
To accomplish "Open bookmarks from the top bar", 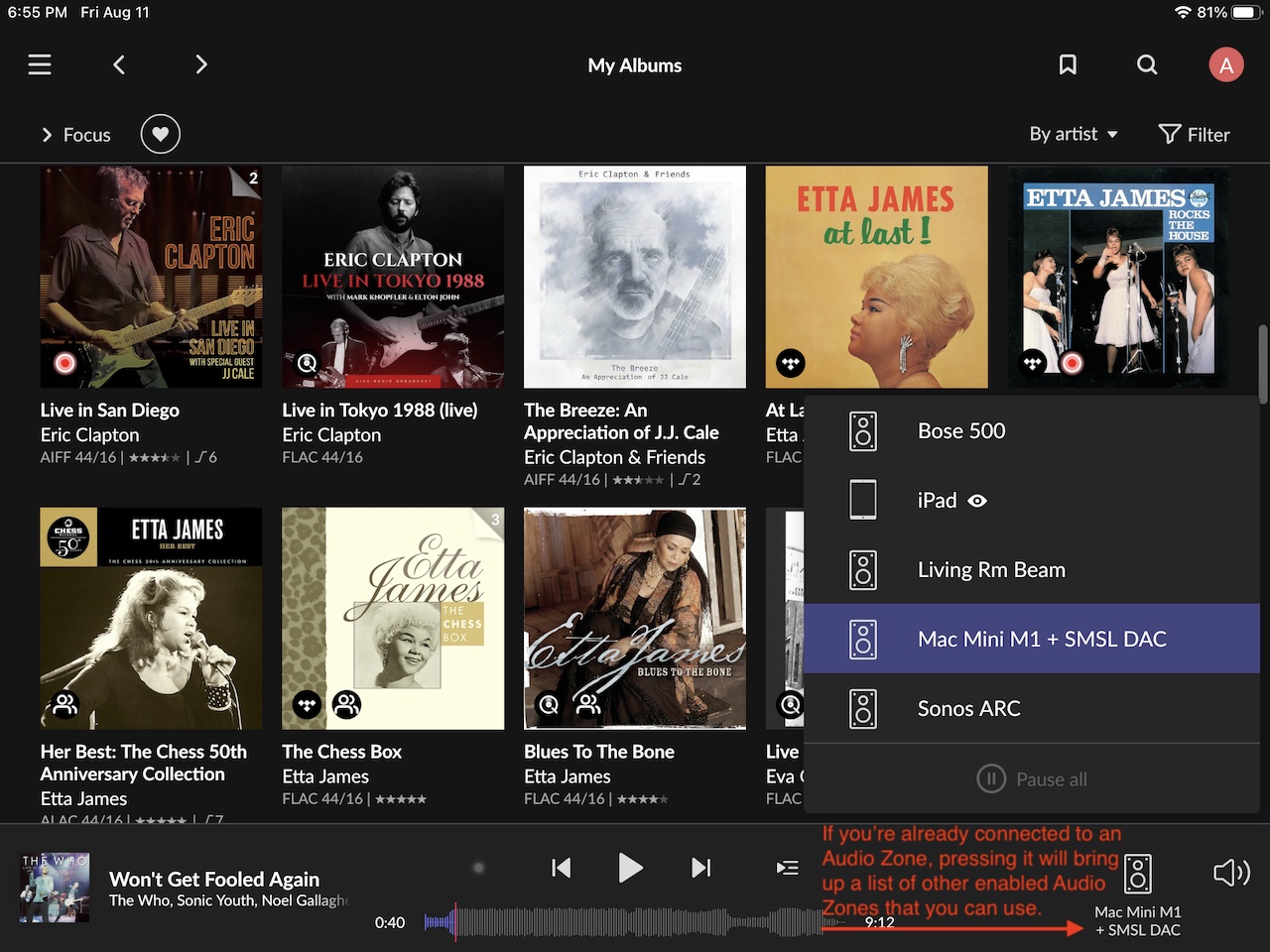I will pyautogui.click(x=1068, y=65).
